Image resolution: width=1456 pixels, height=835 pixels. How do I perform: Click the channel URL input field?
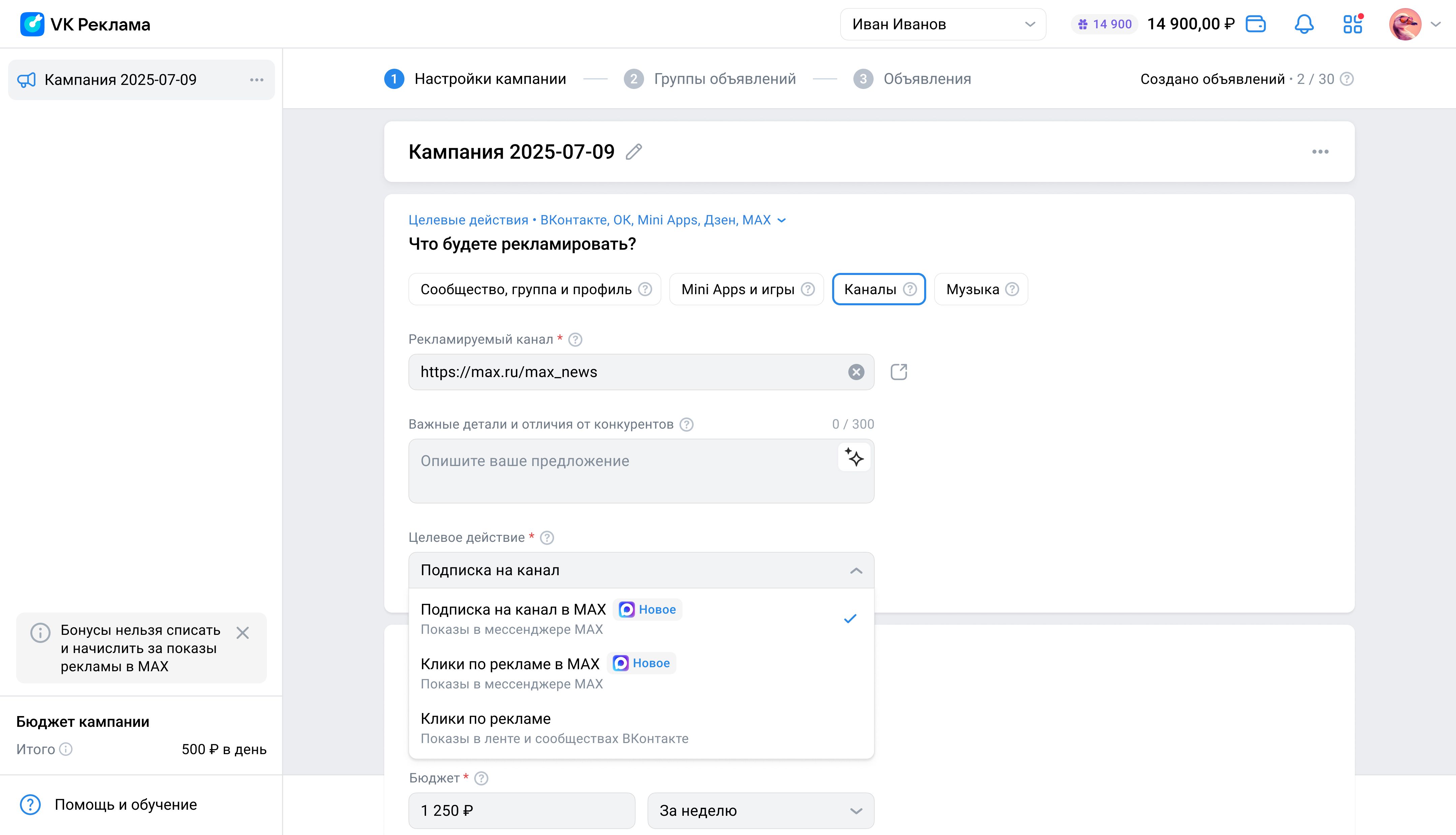click(641, 372)
